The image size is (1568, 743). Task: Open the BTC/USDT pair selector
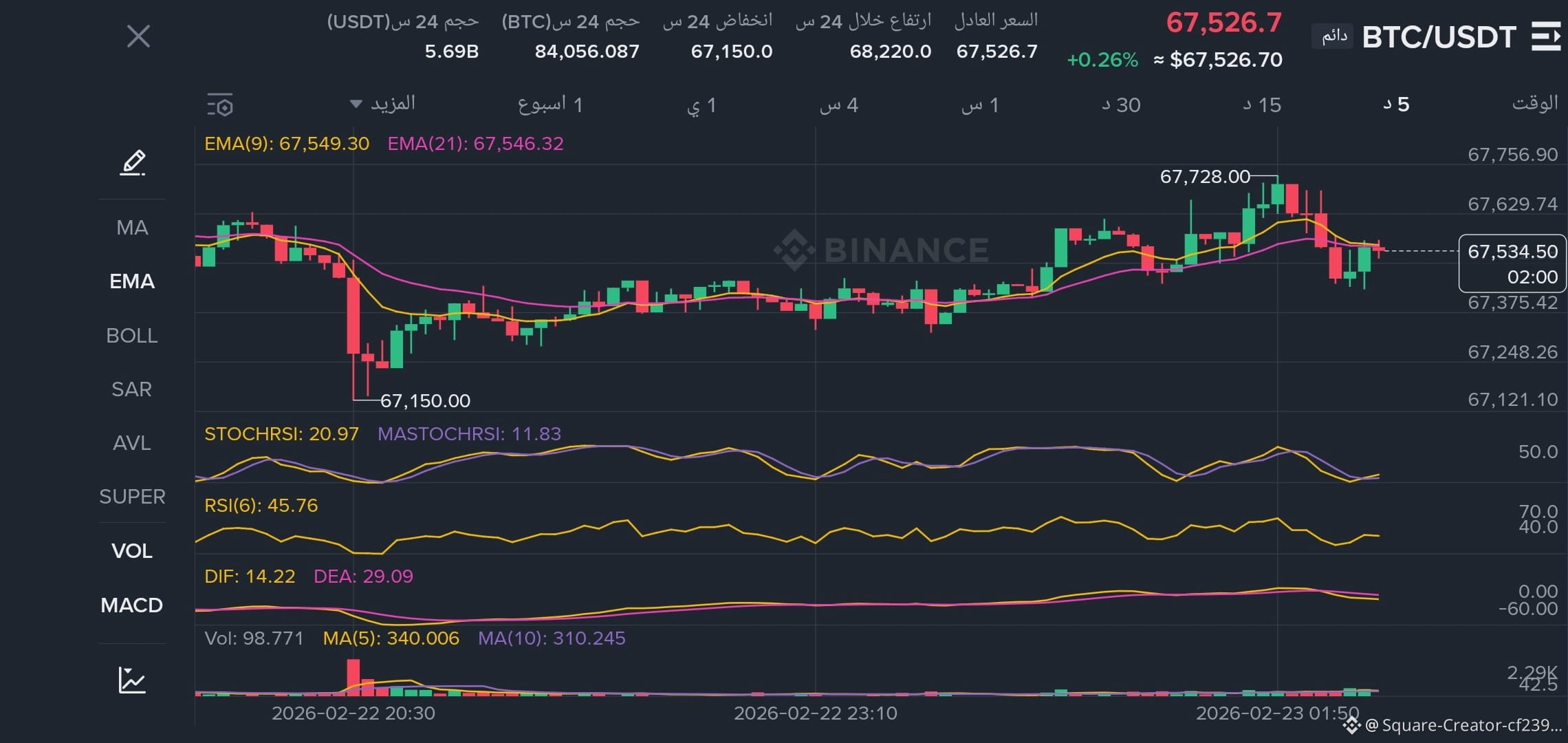1439,37
